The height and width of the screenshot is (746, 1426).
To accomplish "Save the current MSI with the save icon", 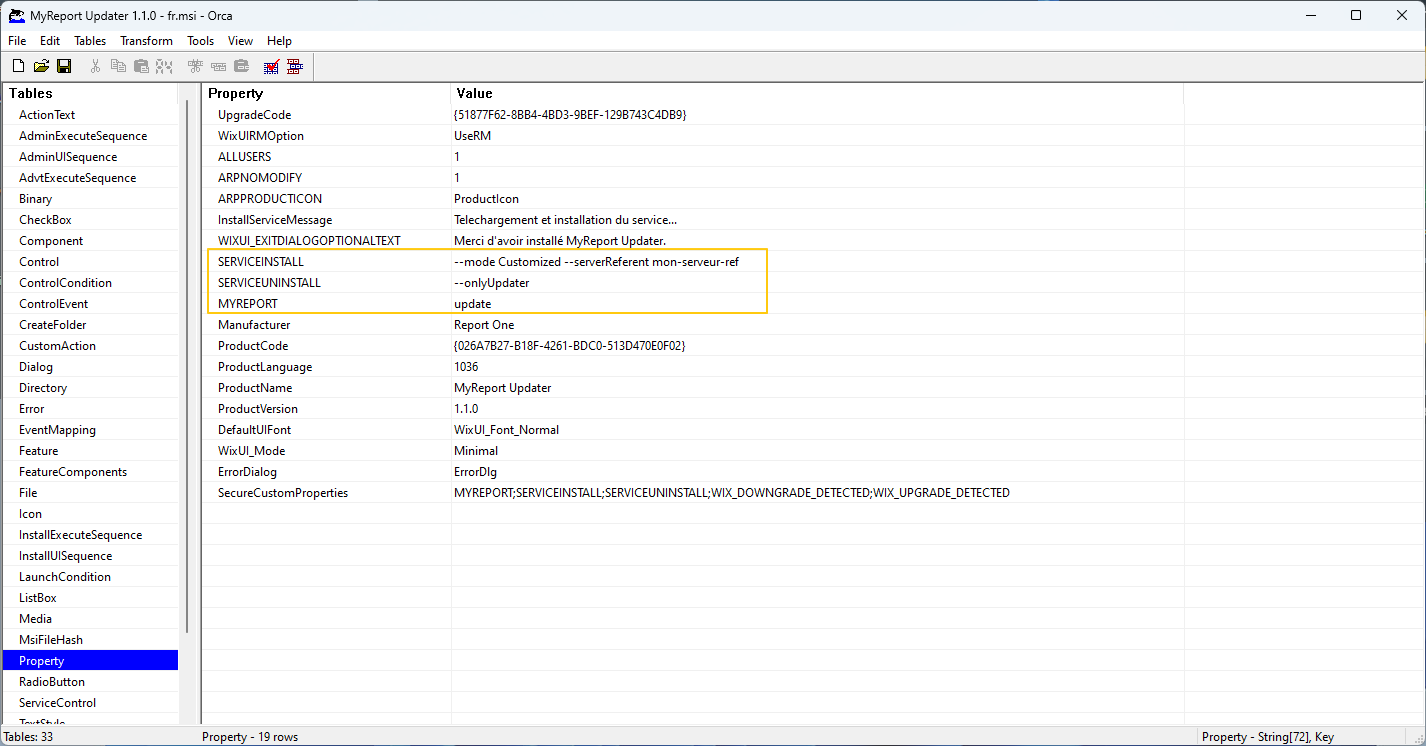I will tap(64, 65).
